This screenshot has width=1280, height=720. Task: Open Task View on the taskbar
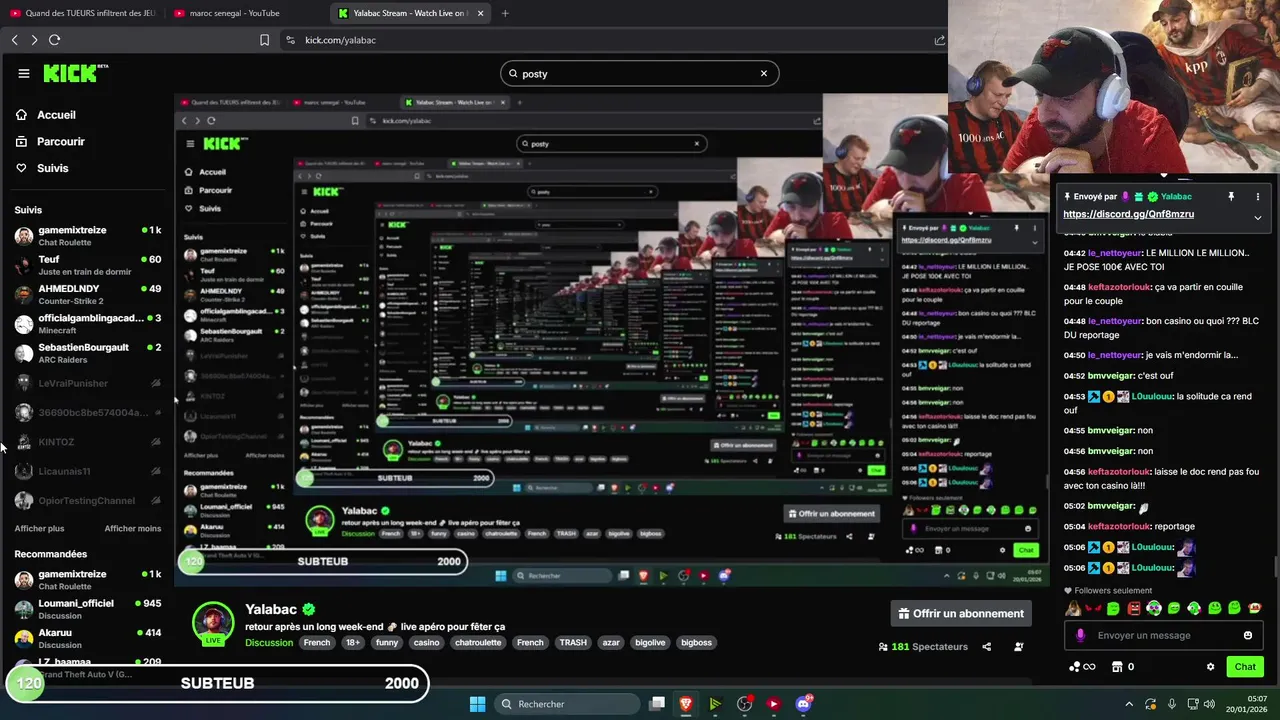[x=657, y=704]
